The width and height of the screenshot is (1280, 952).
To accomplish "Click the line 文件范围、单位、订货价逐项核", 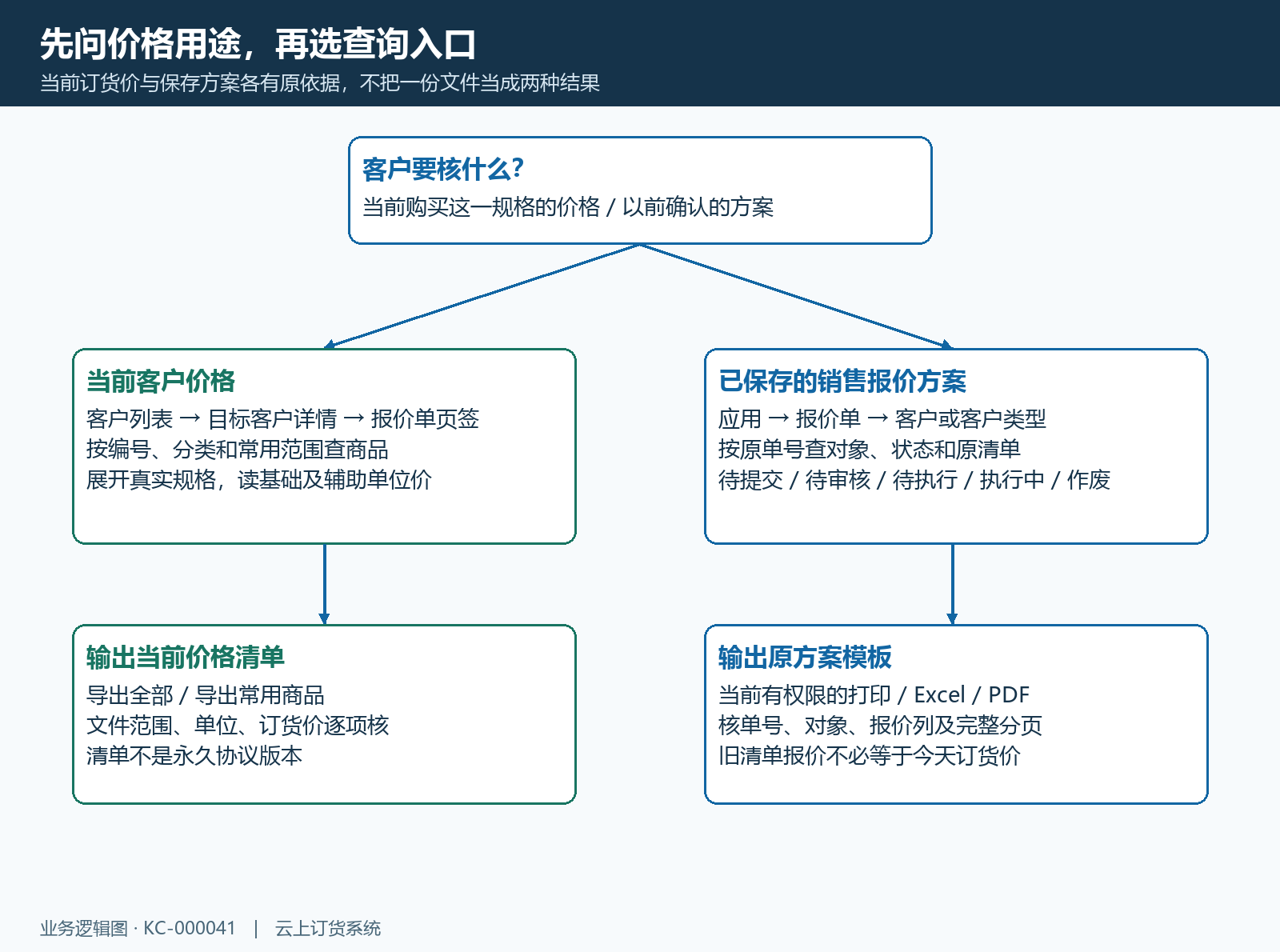I will click(x=238, y=726).
